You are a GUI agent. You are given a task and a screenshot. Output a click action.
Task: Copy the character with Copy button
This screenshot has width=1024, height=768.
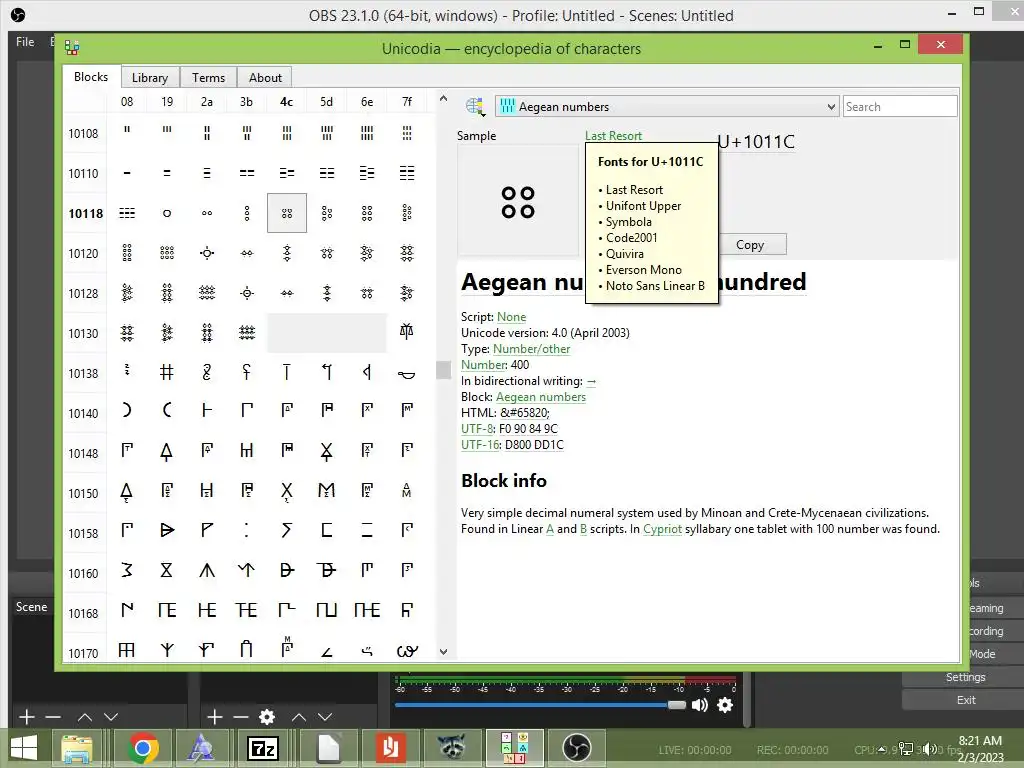tap(752, 245)
